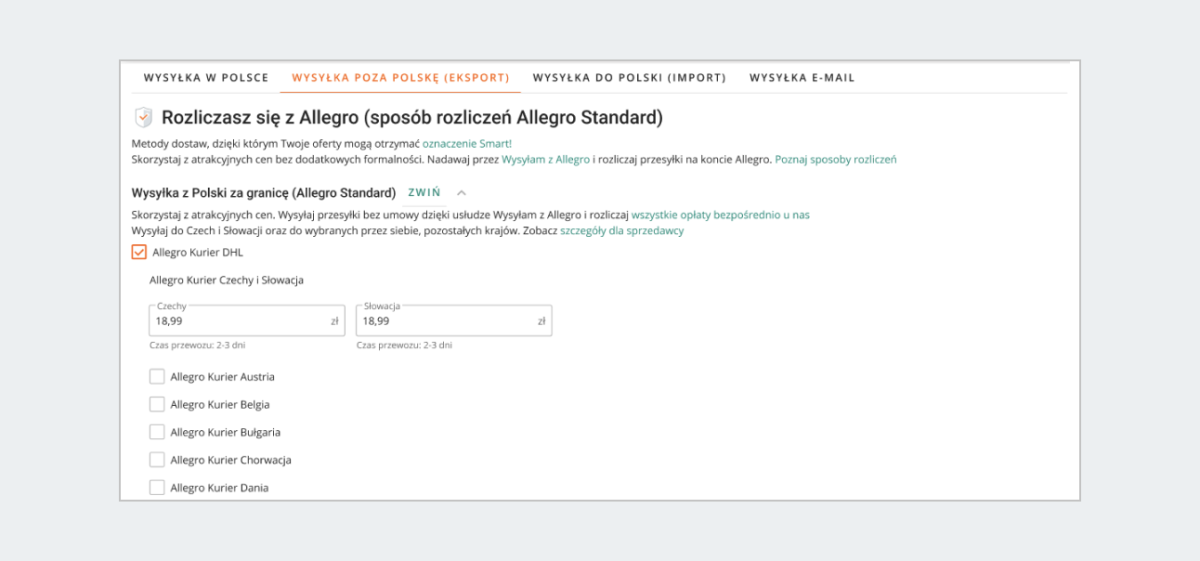
Task: Collapse section using the chevron arrow
Action: click(461, 192)
